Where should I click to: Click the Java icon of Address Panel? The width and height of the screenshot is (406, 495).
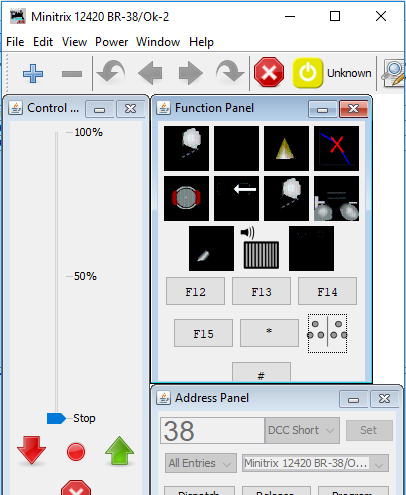point(163,398)
